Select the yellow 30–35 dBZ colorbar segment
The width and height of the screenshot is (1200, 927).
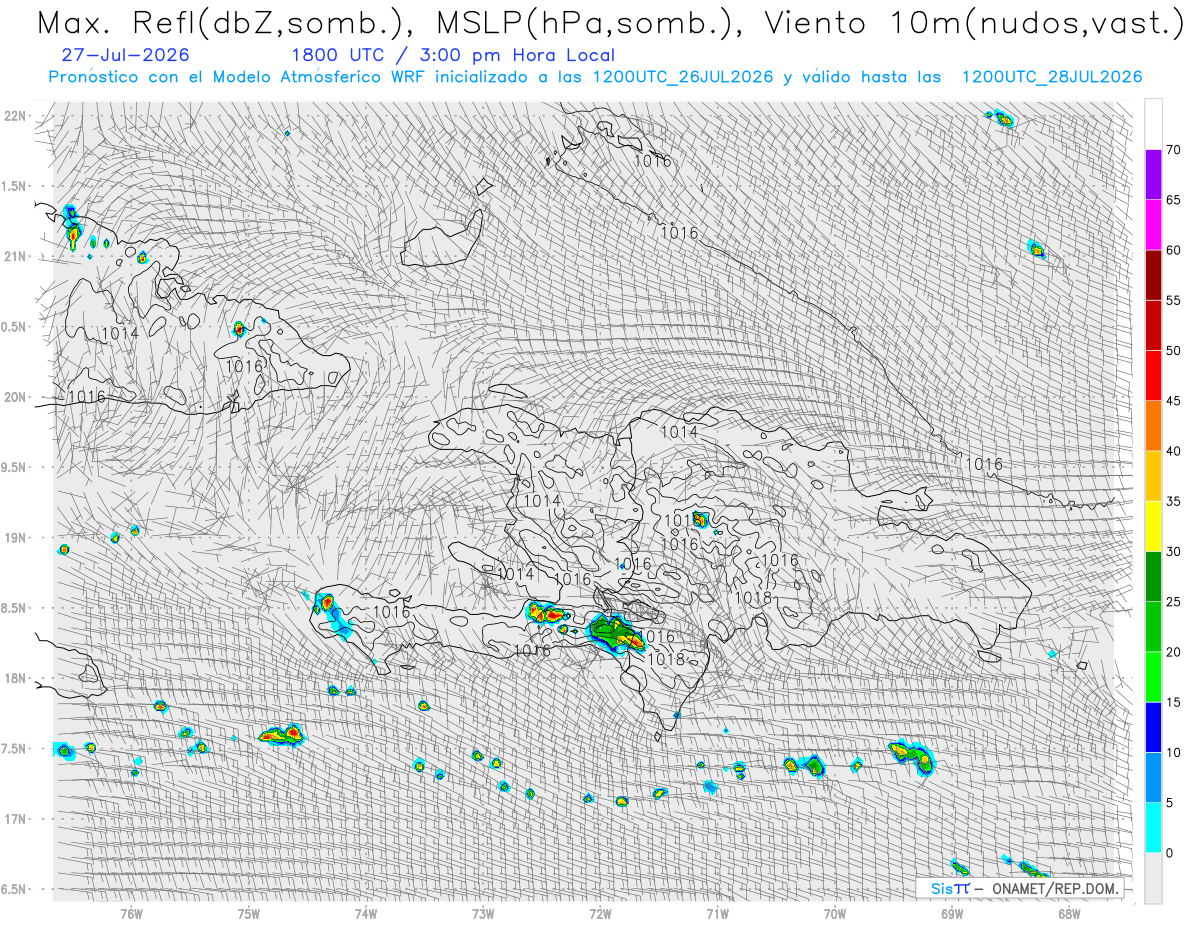pos(1153,526)
